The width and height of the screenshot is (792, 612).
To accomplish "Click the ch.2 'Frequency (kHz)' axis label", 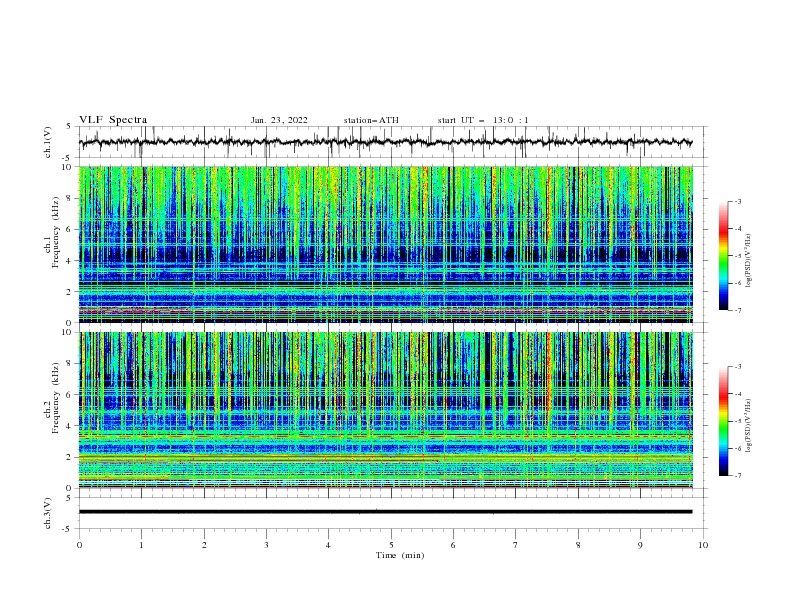I will pos(55,398).
